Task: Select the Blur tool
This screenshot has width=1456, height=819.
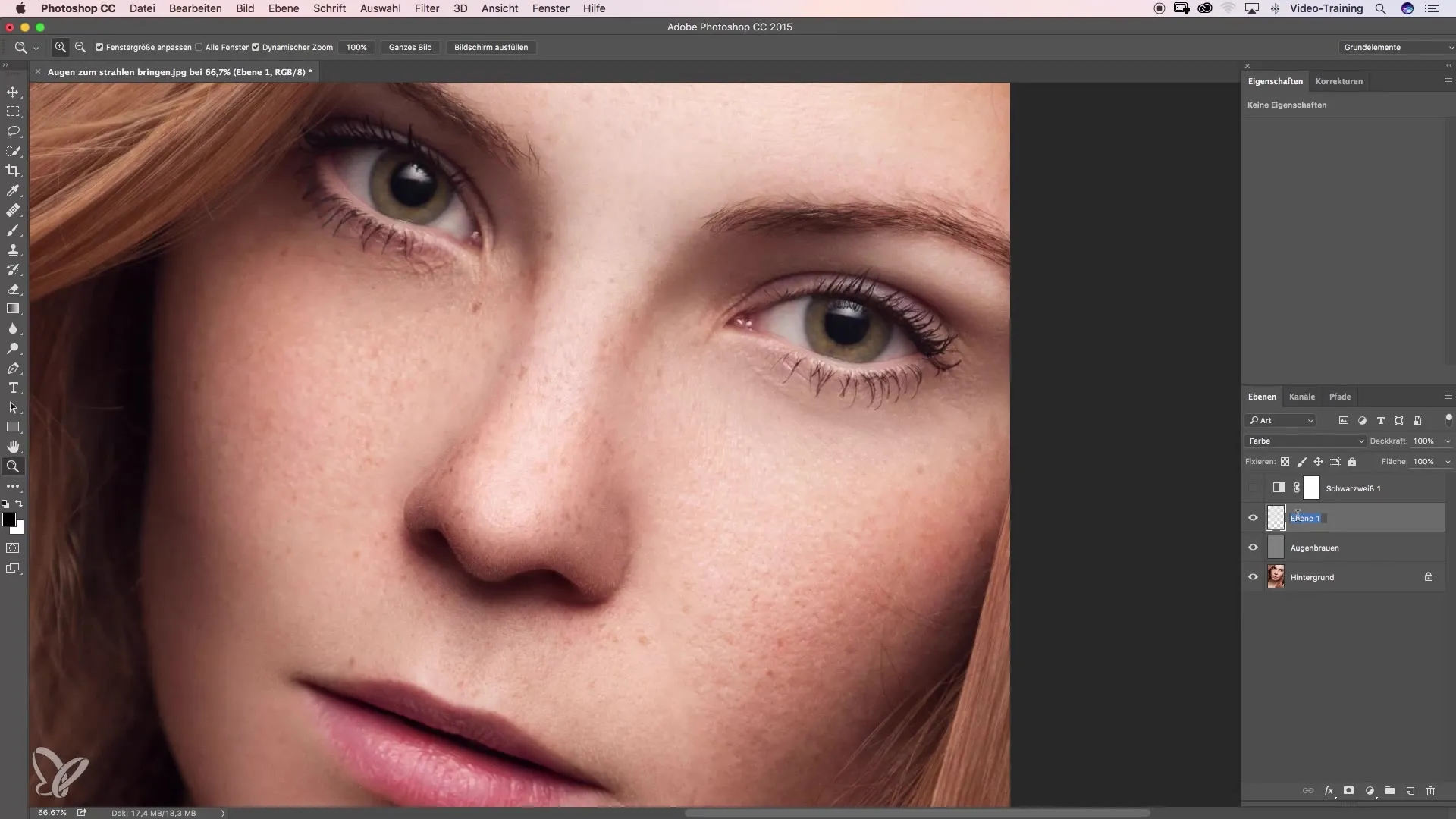Action: 13,328
